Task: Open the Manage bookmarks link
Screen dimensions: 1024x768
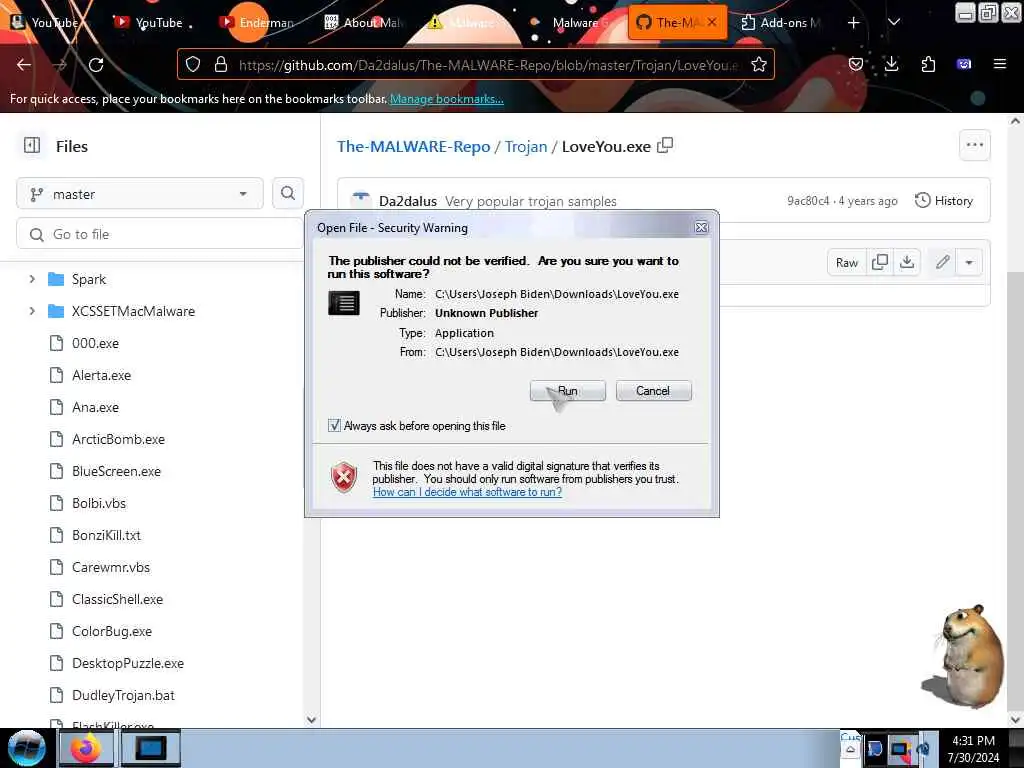Action: pos(447,99)
